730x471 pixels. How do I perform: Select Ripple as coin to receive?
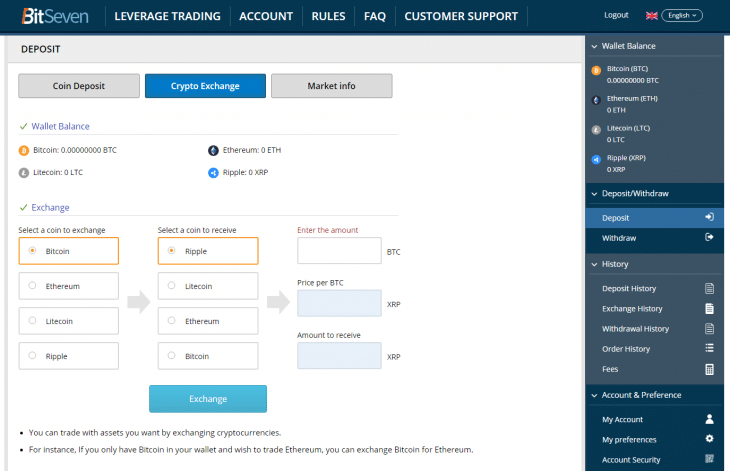[208, 251]
